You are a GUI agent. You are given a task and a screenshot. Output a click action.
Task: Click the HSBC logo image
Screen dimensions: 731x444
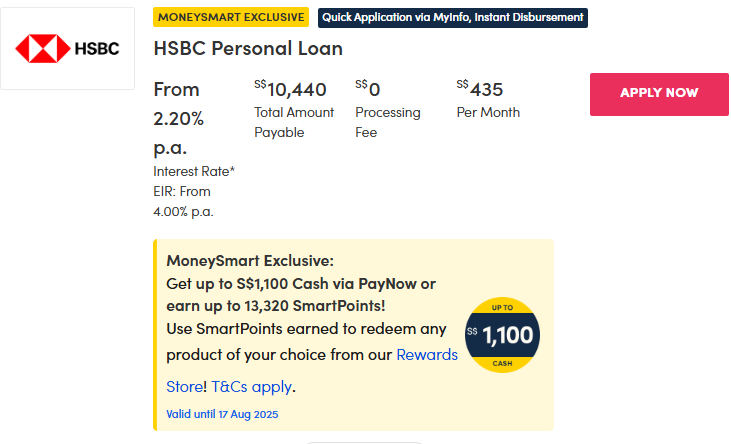pyautogui.click(x=67, y=49)
